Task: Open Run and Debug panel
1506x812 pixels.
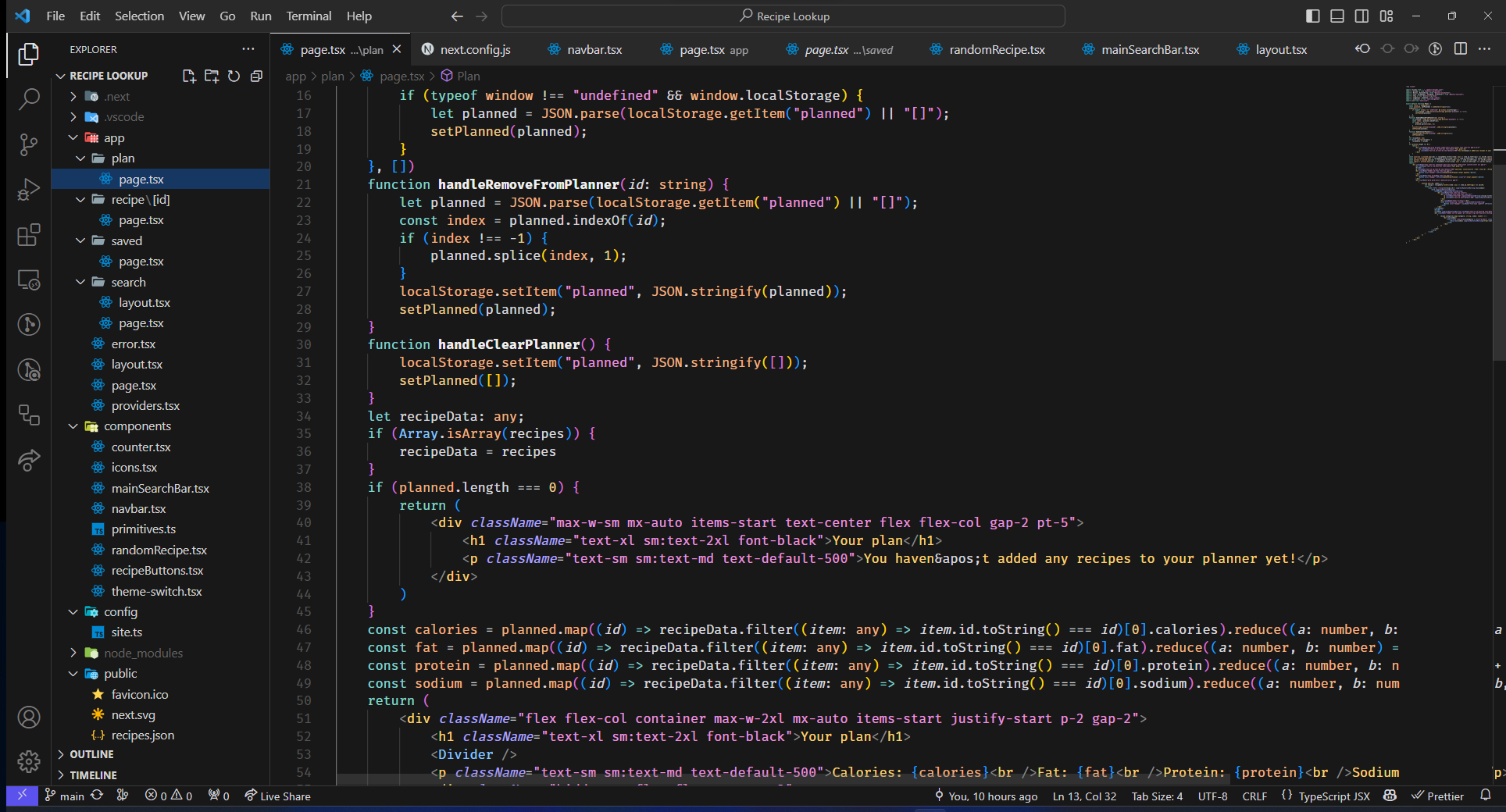Action: [29, 190]
